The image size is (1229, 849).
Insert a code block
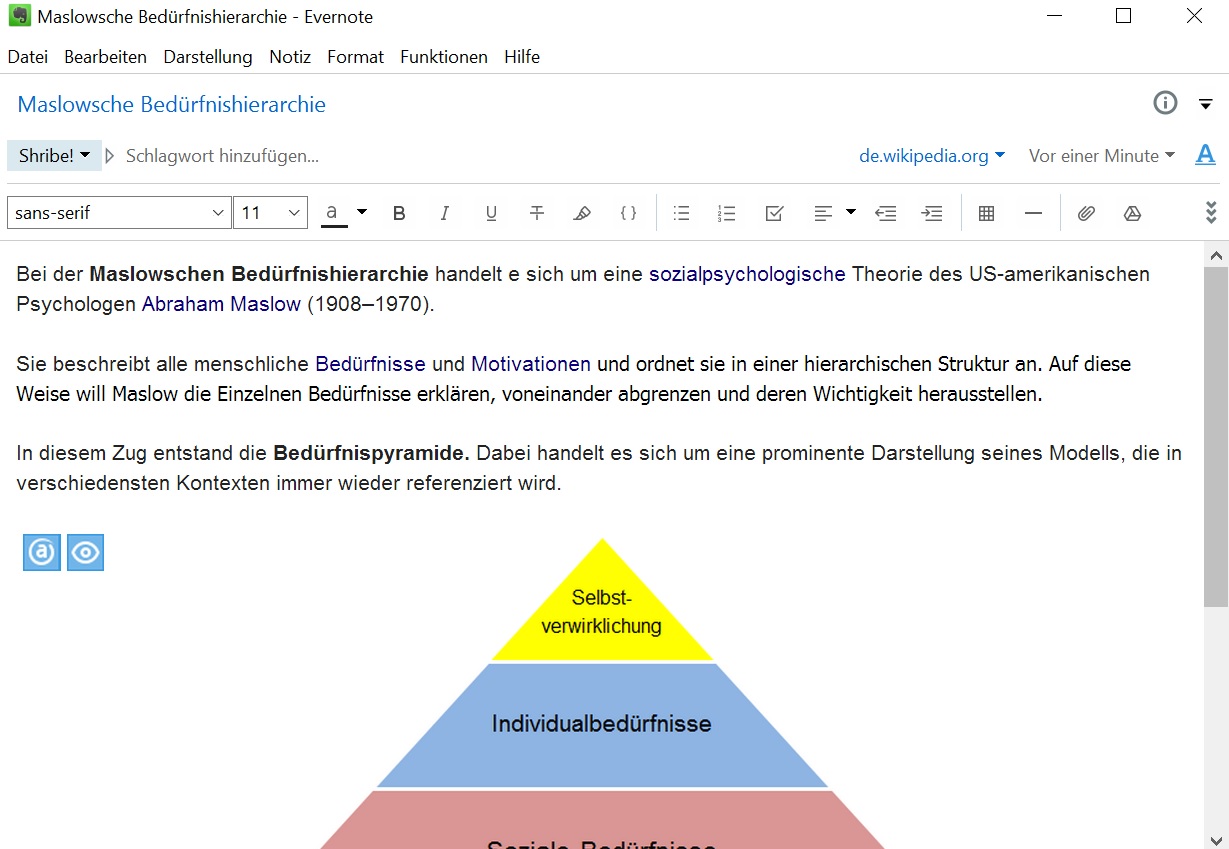(628, 213)
